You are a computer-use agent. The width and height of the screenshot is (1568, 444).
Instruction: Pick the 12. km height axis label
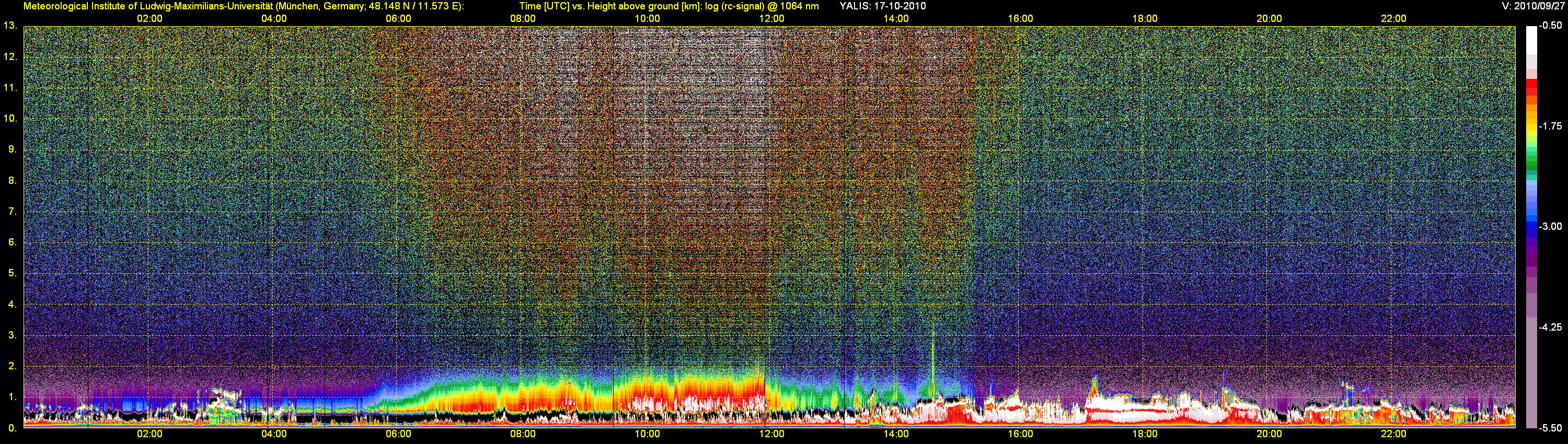coord(10,56)
